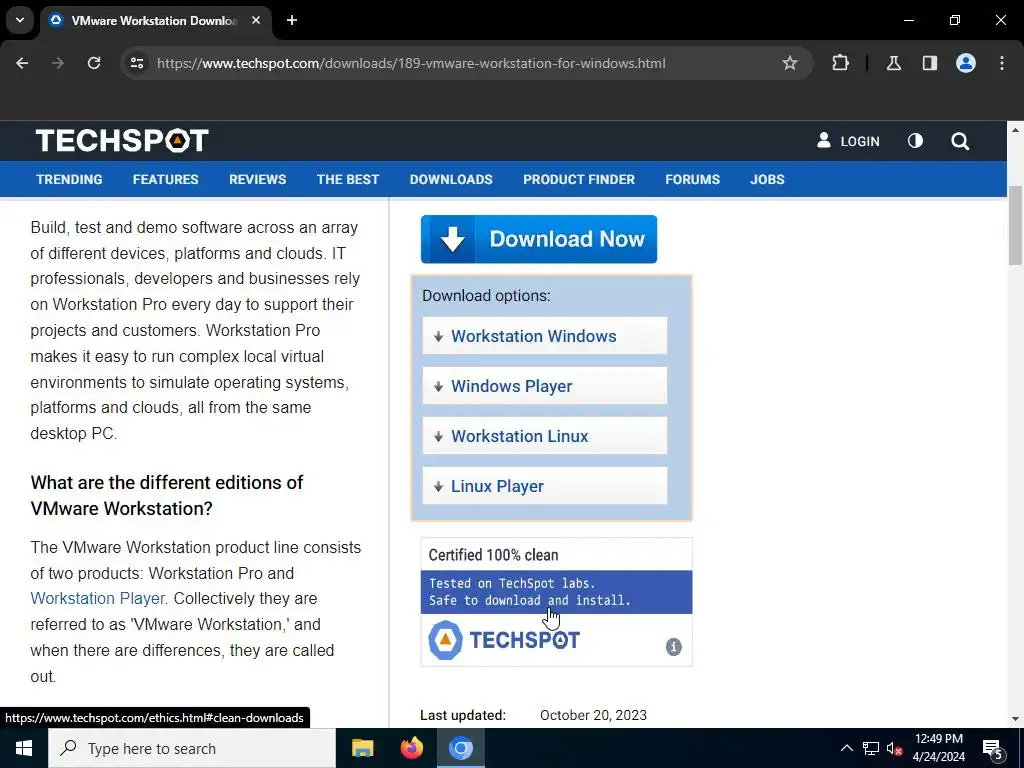Click the Chrome taskbar icon
Screen dimensions: 1024x768
click(461, 748)
